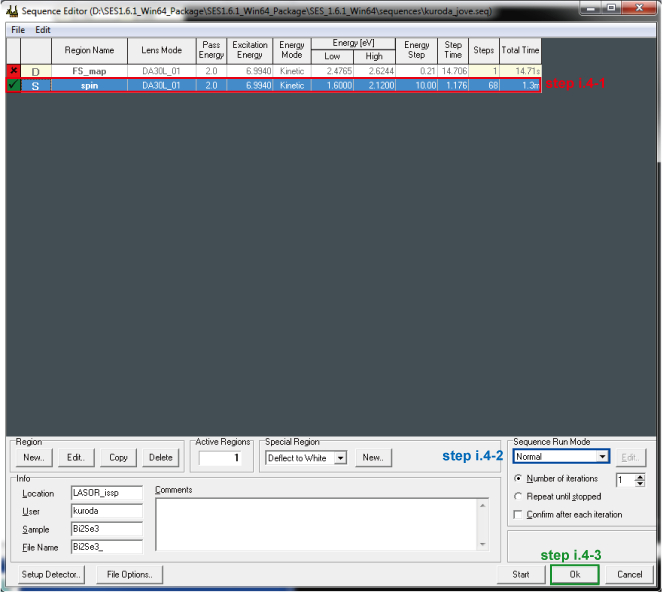Maximize the Sequence Editor window
This screenshot has width=662, height=592.
point(611,8)
